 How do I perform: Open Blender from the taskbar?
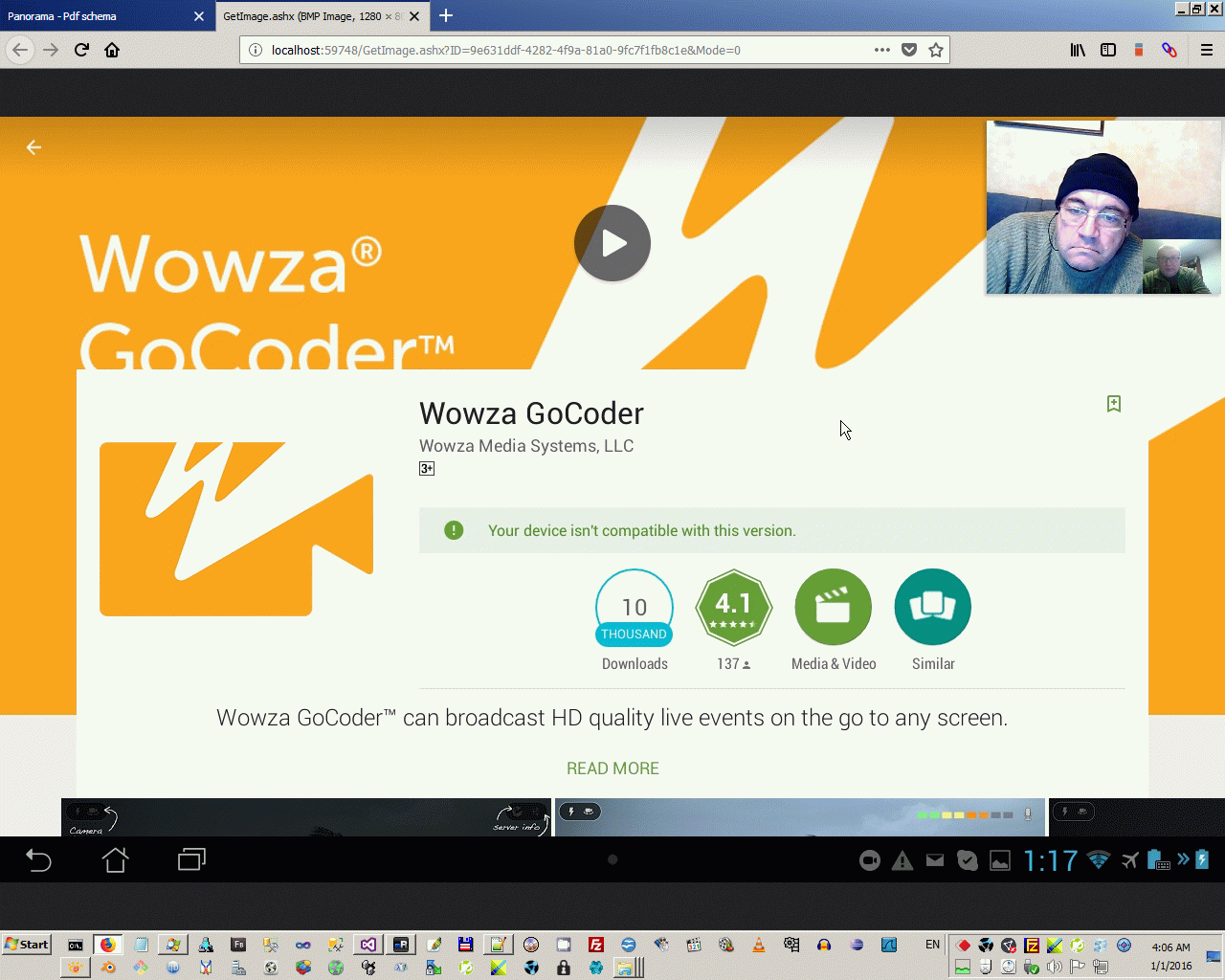108,968
